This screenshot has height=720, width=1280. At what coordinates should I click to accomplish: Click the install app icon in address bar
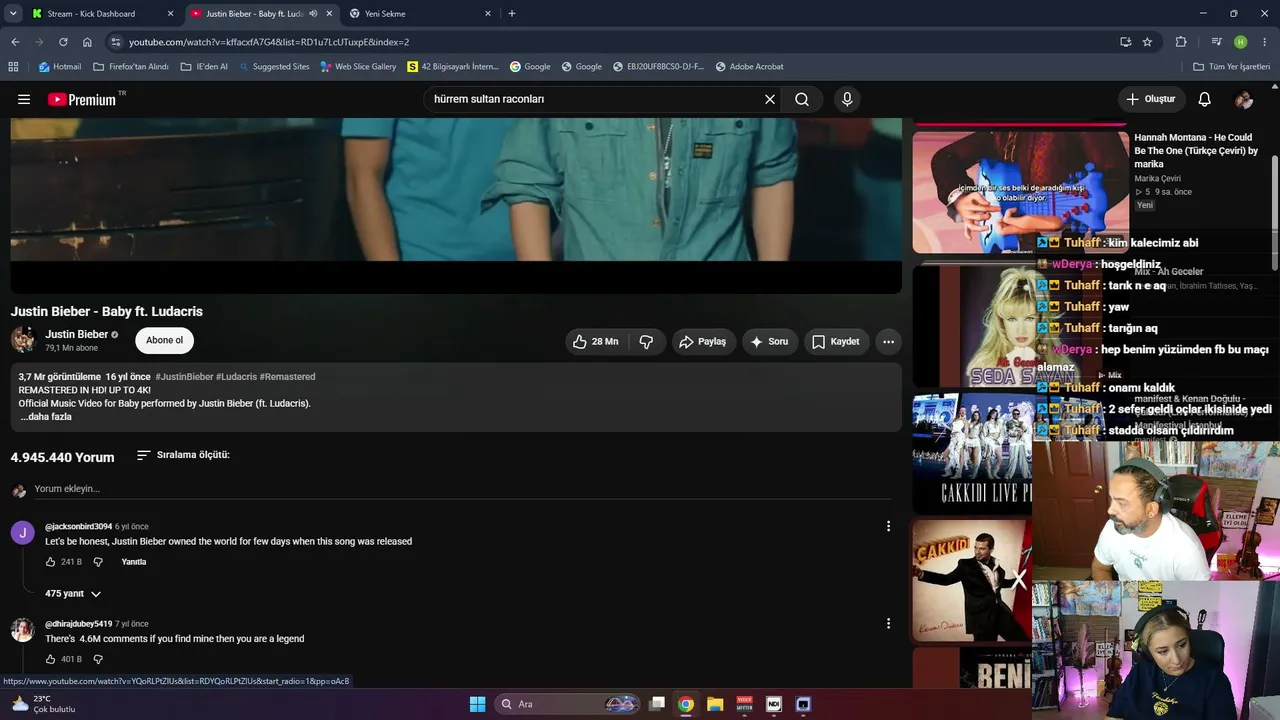pyautogui.click(x=1126, y=42)
